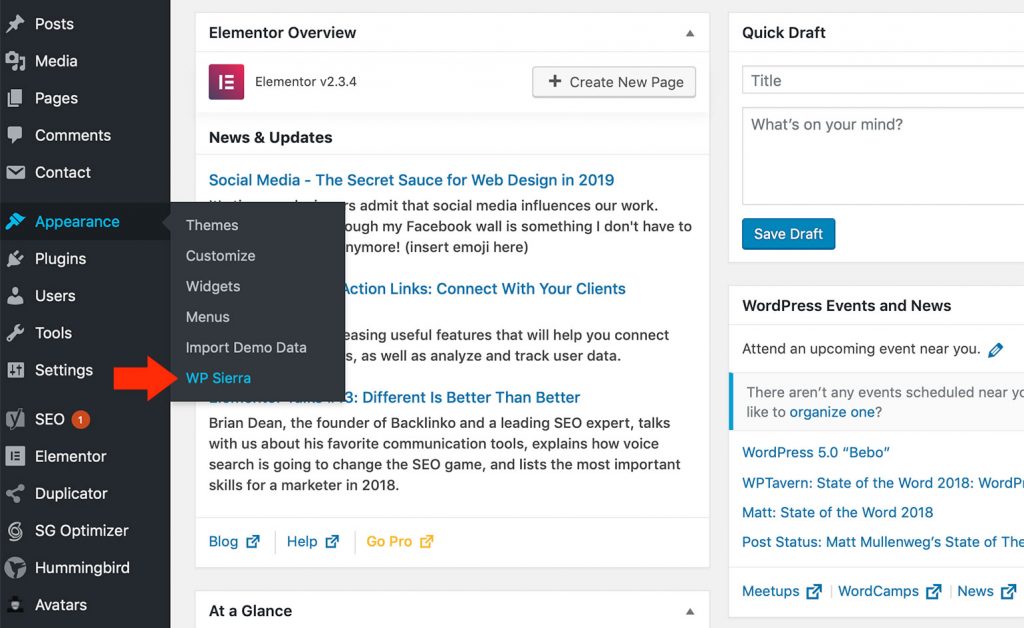Click the Save Draft button
The height and width of the screenshot is (628, 1024).
788,234
